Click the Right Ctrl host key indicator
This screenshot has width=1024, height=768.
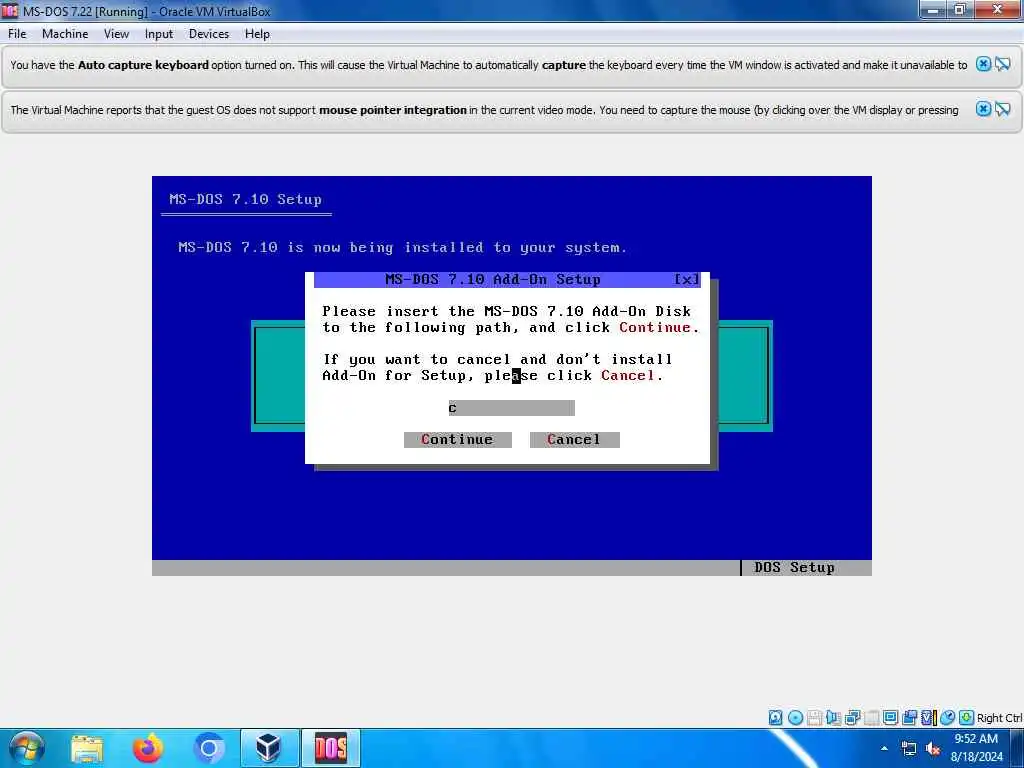(x=999, y=718)
